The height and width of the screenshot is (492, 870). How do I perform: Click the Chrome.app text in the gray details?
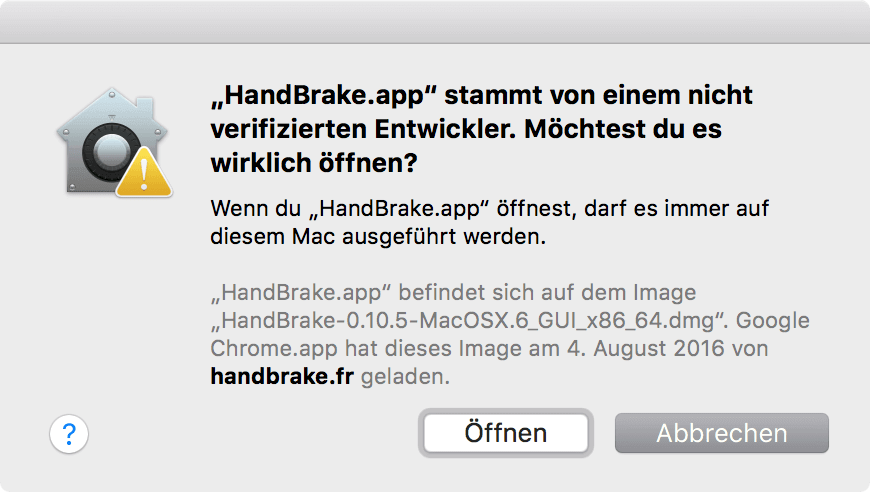(274, 348)
